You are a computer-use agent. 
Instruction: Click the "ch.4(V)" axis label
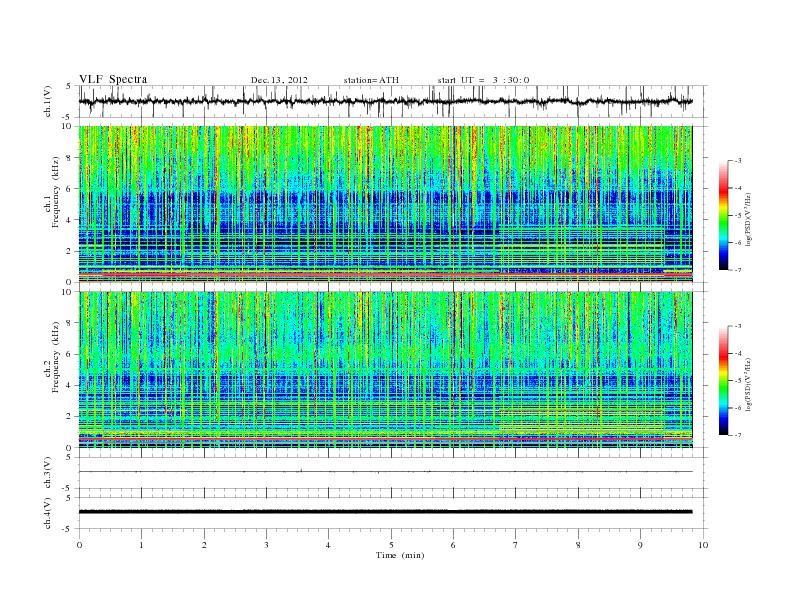pos(48,513)
